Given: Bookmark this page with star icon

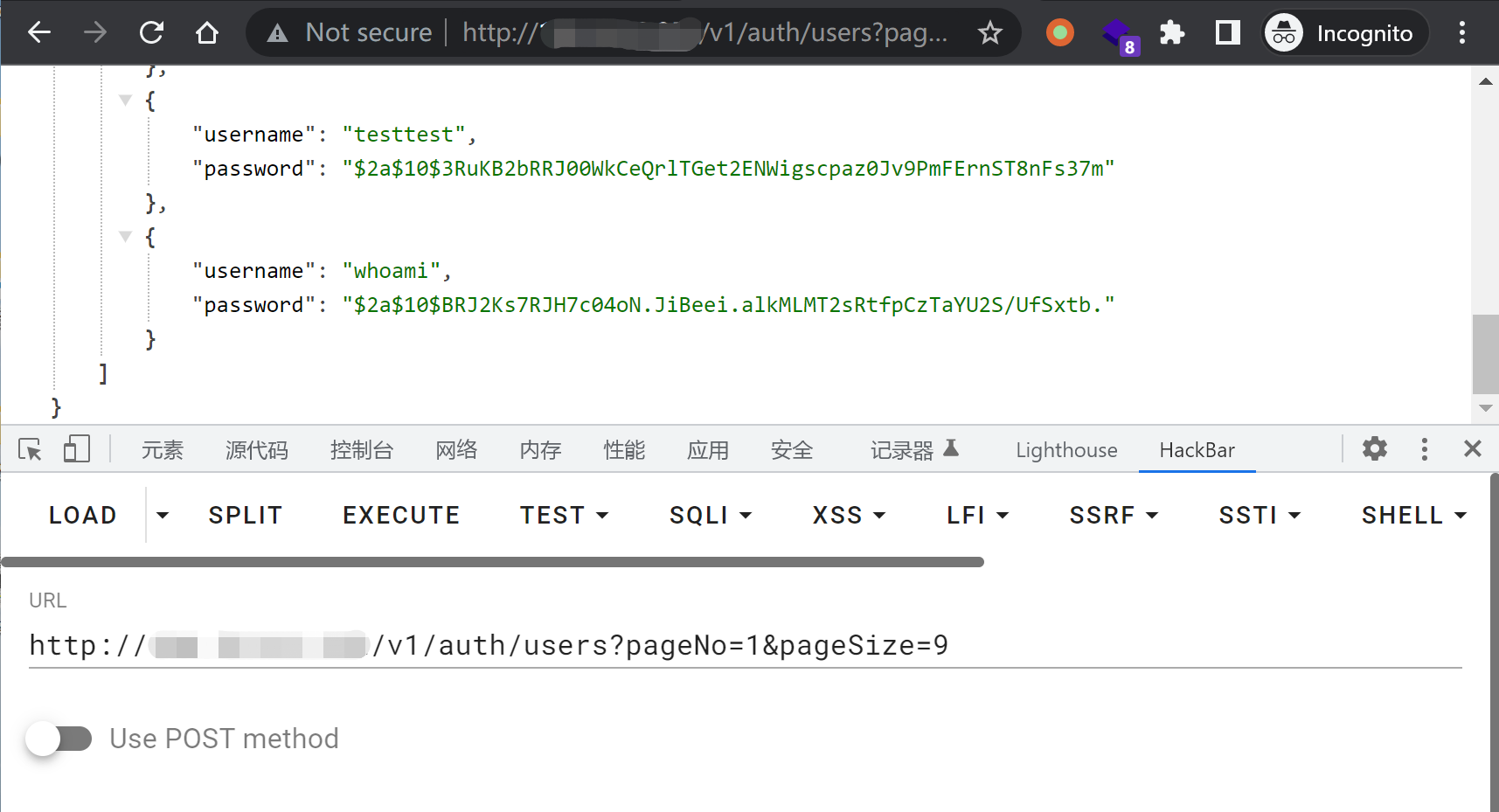Looking at the screenshot, I should [x=989, y=33].
